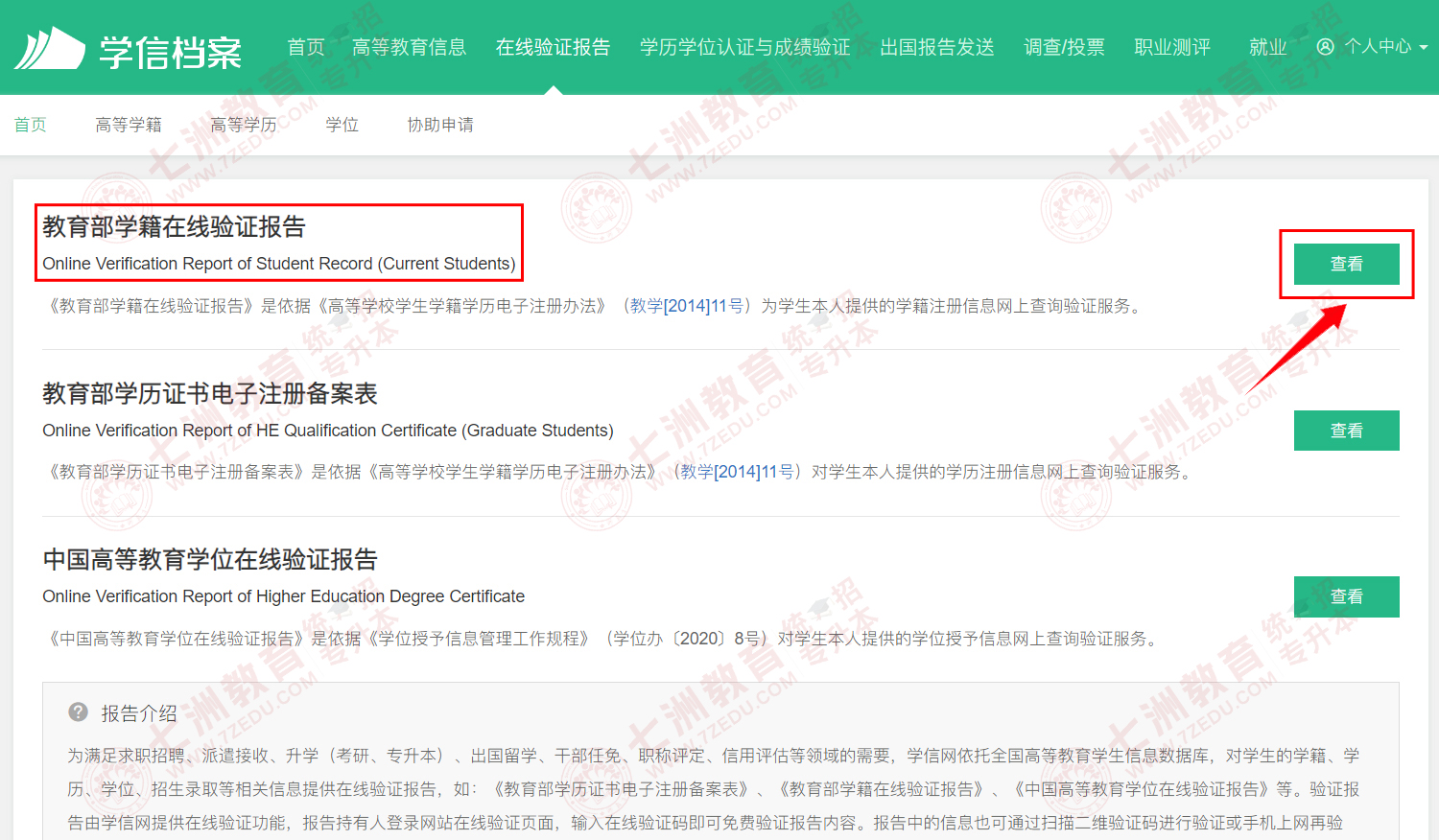Click the 'Higher Education Degree Certificate' subtitle
The height and width of the screenshot is (840, 1439).
click(x=284, y=596)
